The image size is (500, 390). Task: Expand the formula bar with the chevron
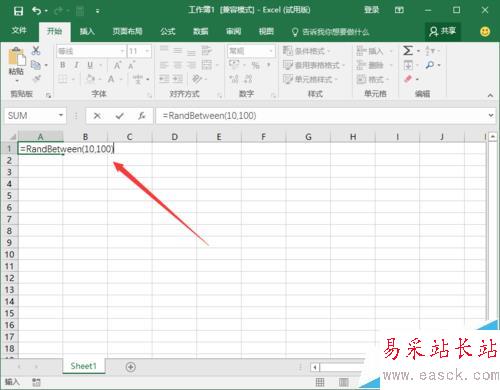pos(491,115)
